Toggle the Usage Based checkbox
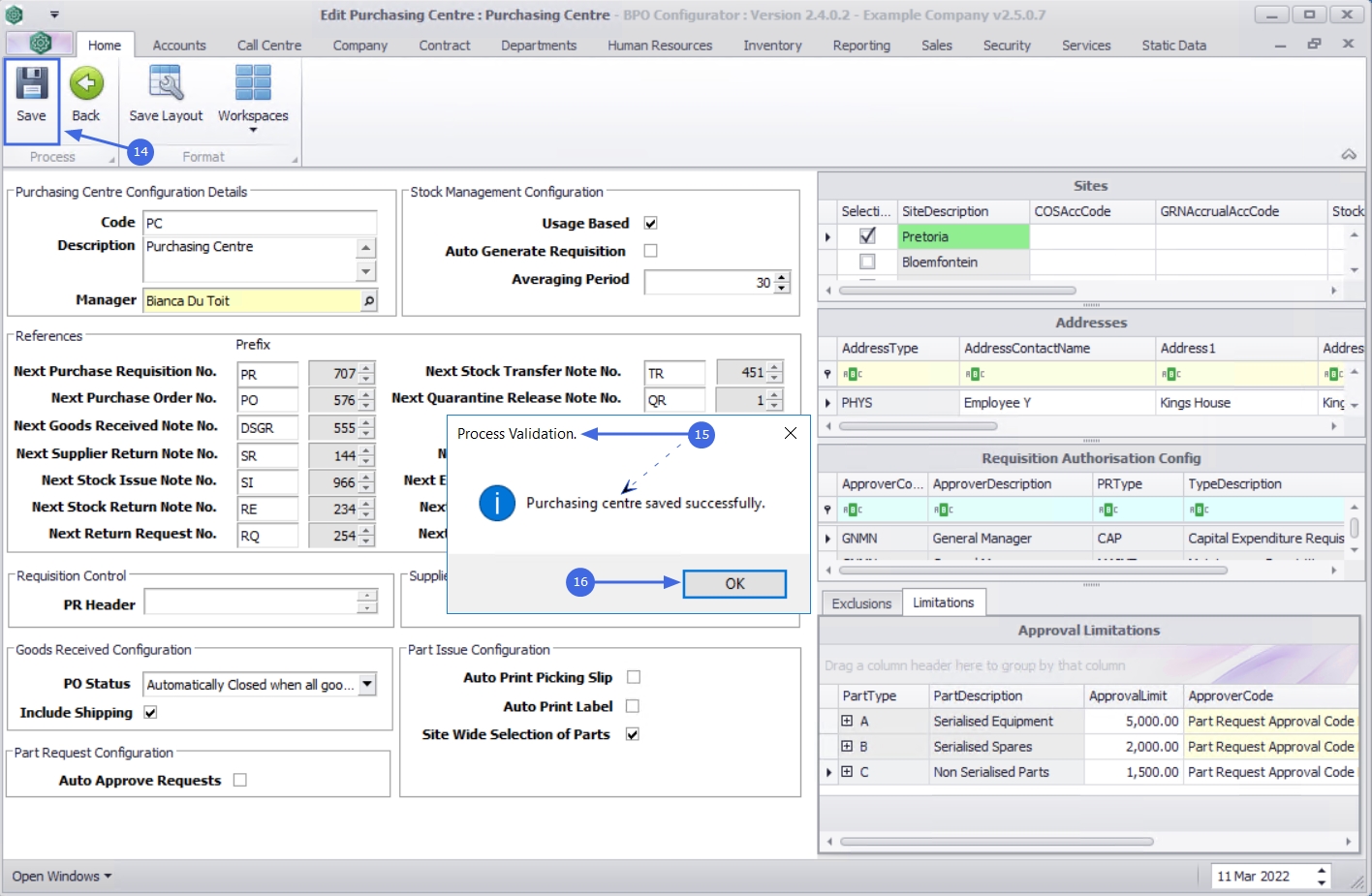 click(651, 223)
